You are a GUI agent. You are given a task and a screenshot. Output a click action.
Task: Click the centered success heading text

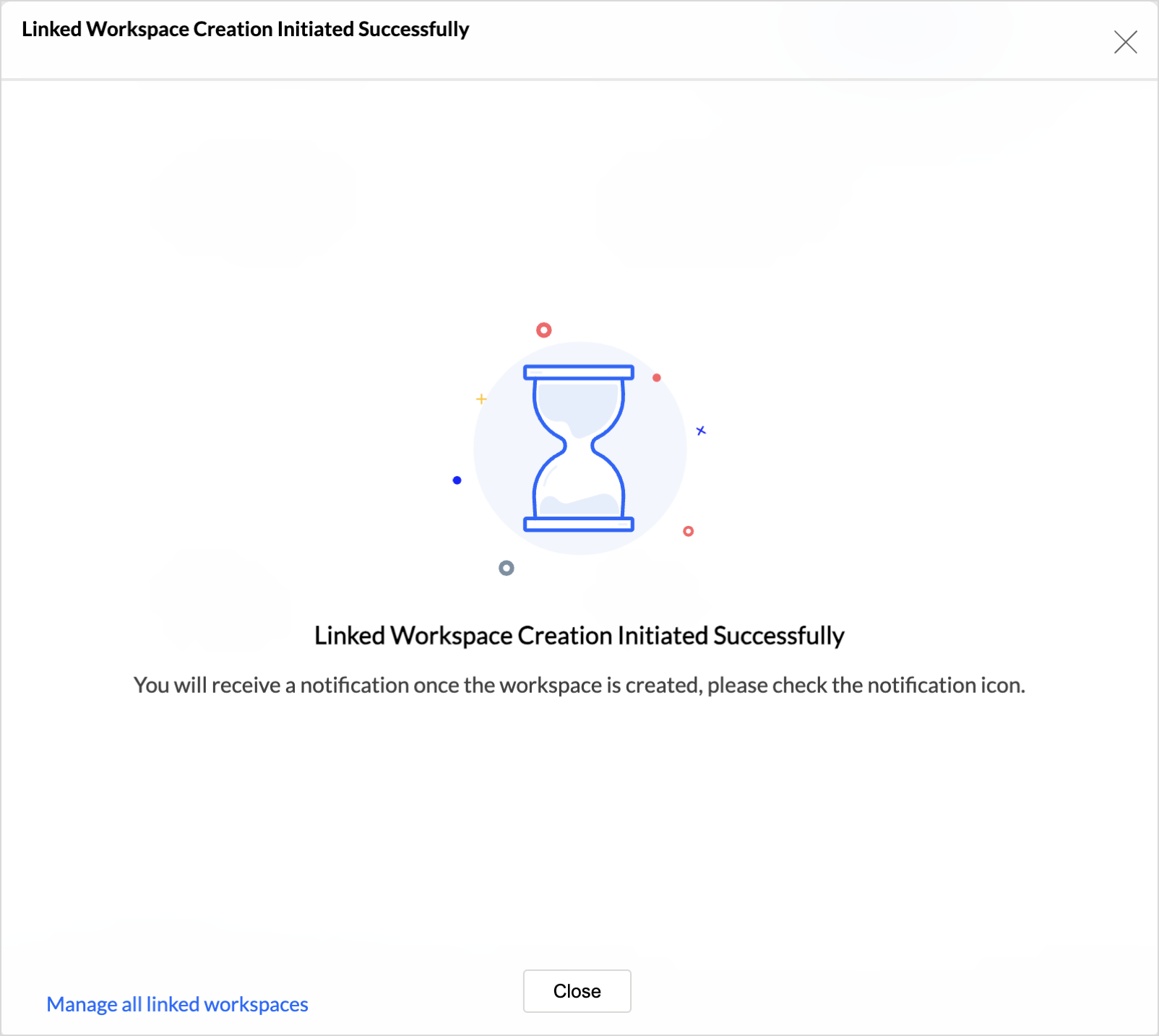click(578, 636)
